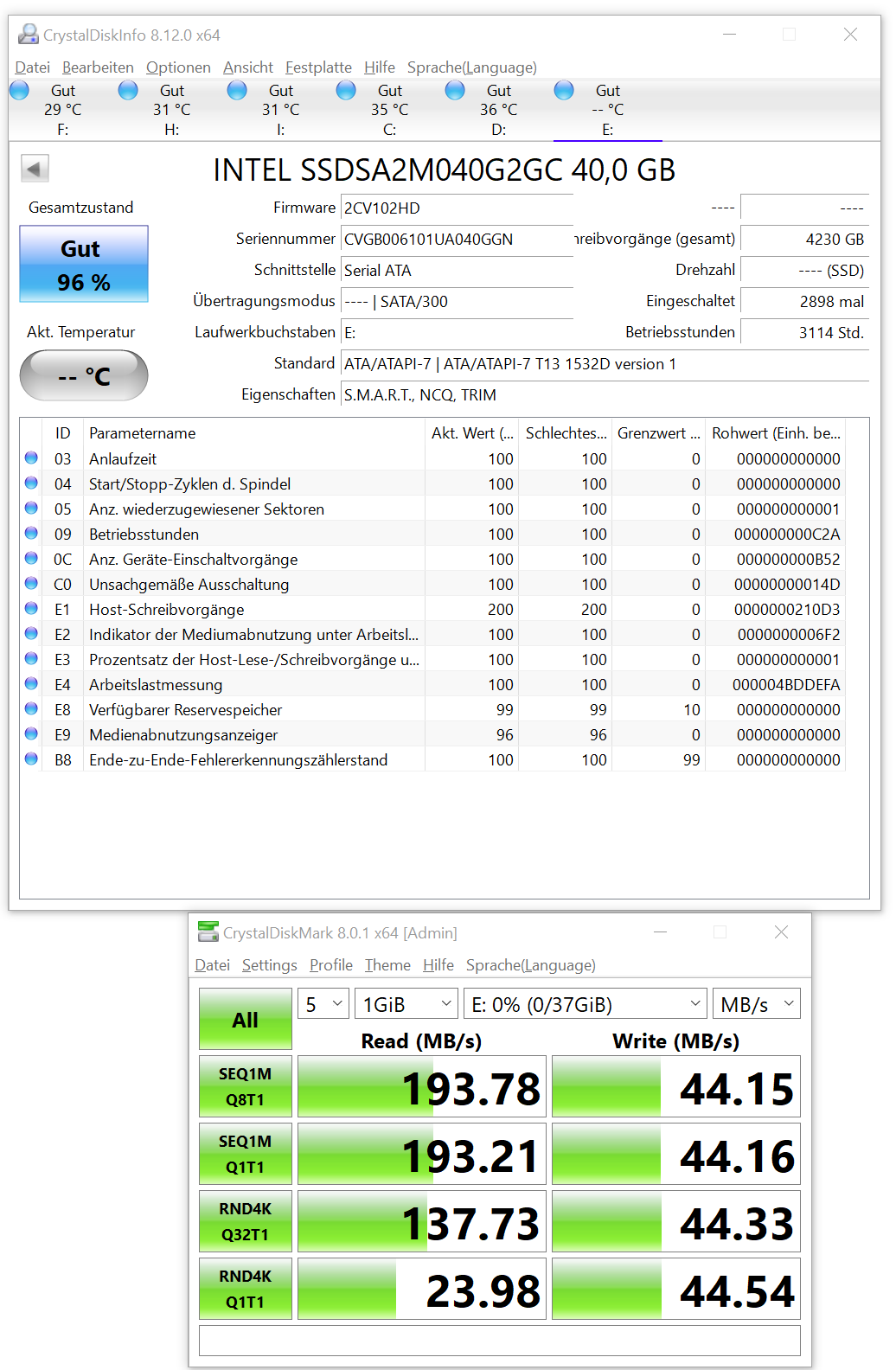Click Übertragungsmodus field ---- | SATA/300
The image size is (896, 1370).
458,302
